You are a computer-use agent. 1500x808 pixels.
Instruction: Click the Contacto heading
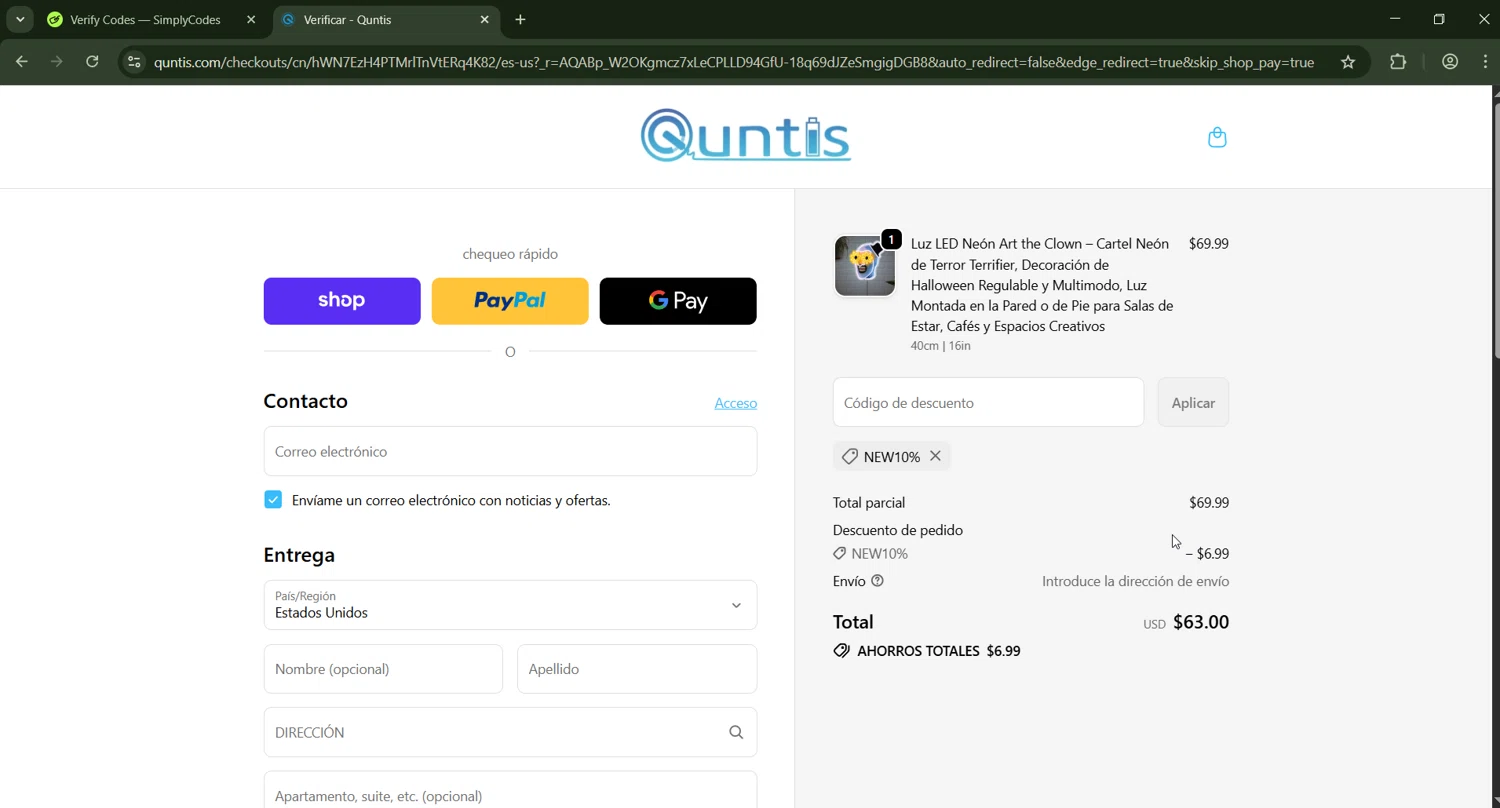tap(306, 401)
